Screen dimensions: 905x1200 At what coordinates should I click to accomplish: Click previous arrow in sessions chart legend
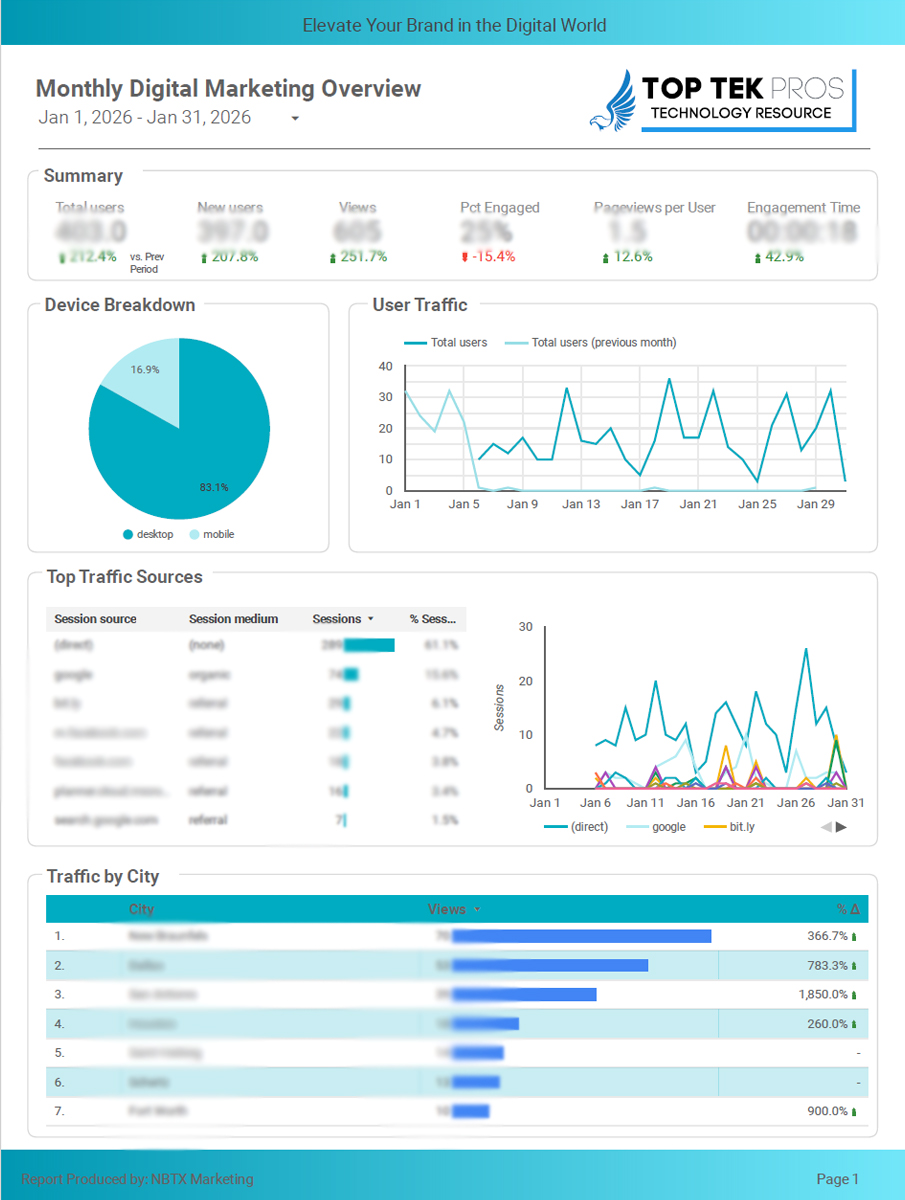[826, 827]
